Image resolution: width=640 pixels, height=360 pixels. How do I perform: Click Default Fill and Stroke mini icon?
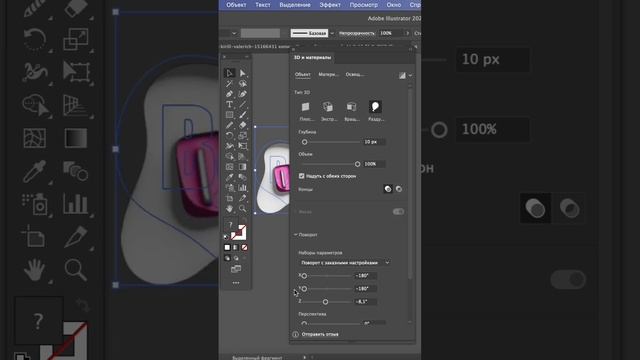pos(226,237)
